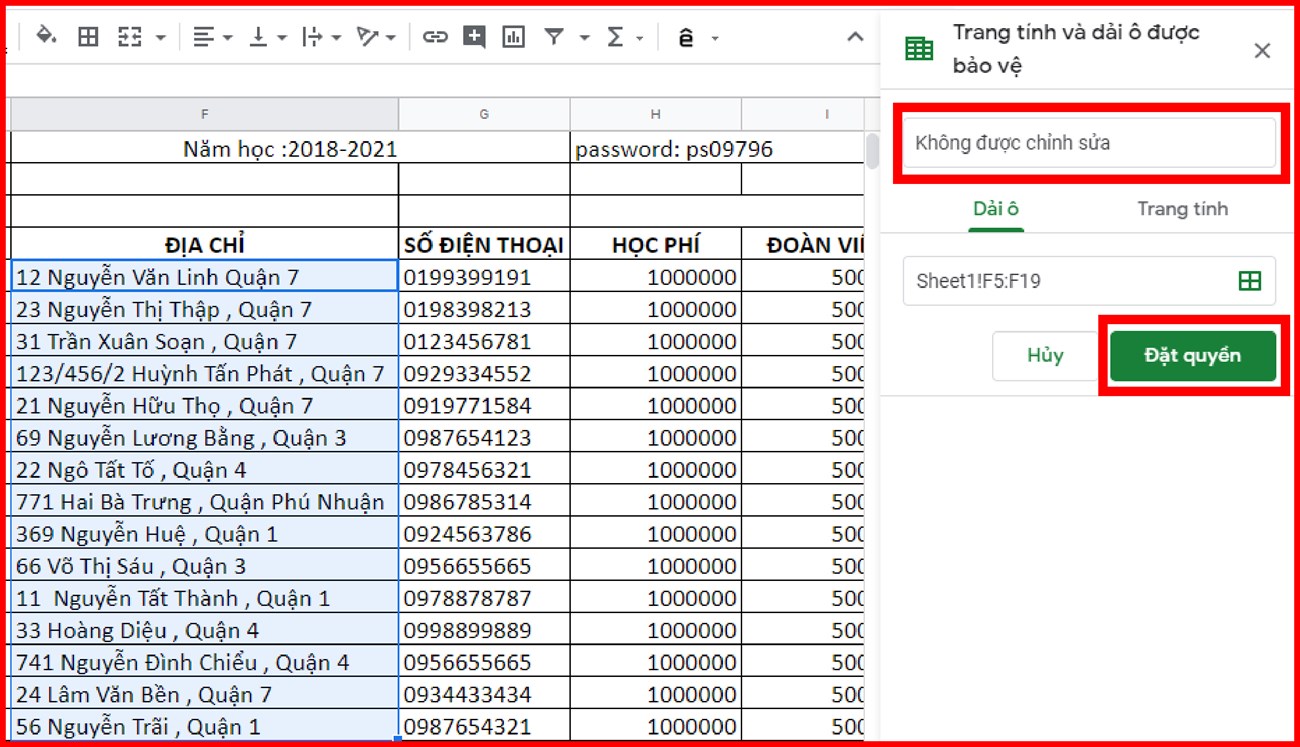Viewport: 1300px width, 747px height.
Task: Insert a chart icon
Action: (513, 37)
